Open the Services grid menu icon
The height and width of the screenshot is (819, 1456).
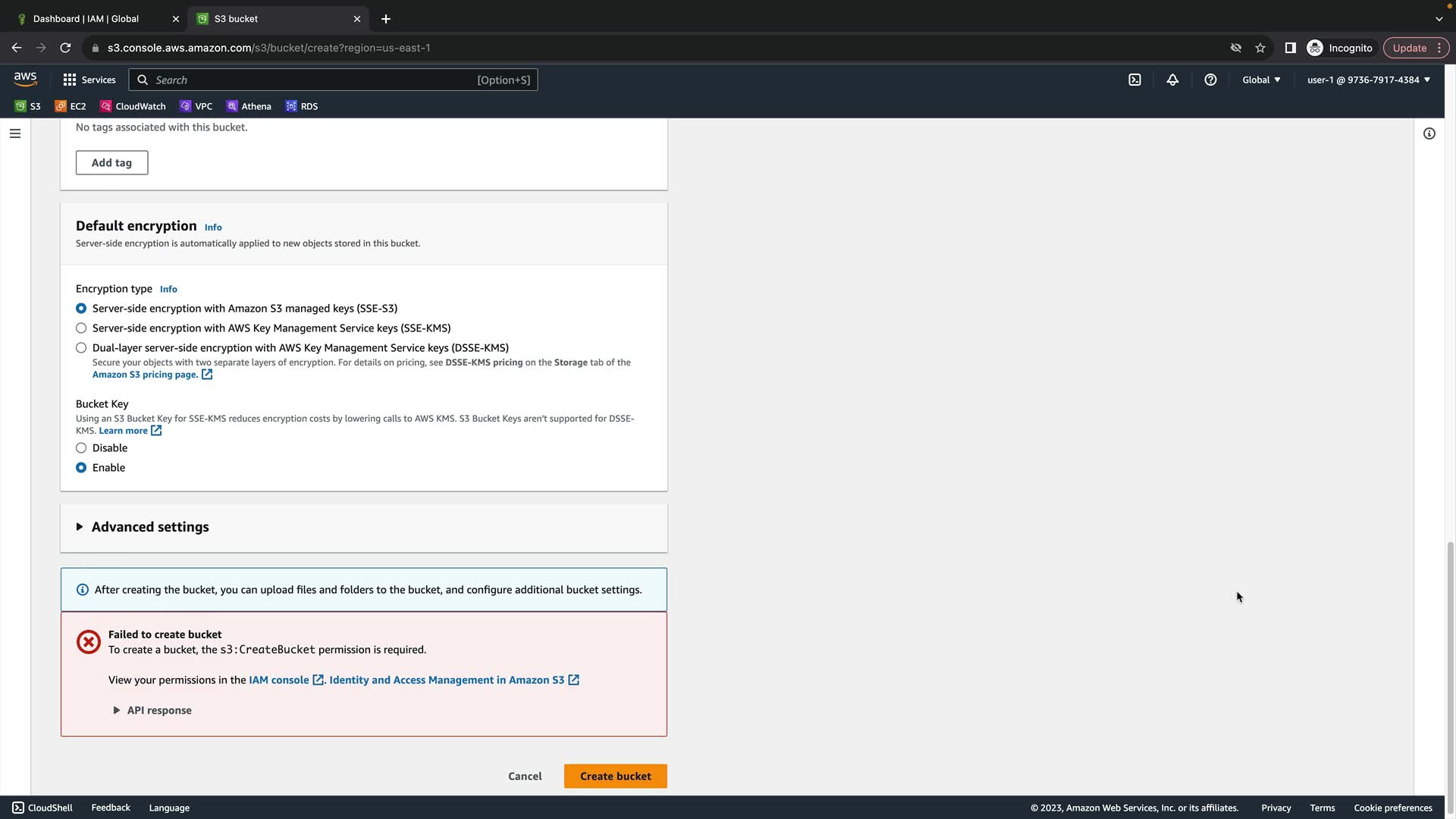(x=70, y=80)
